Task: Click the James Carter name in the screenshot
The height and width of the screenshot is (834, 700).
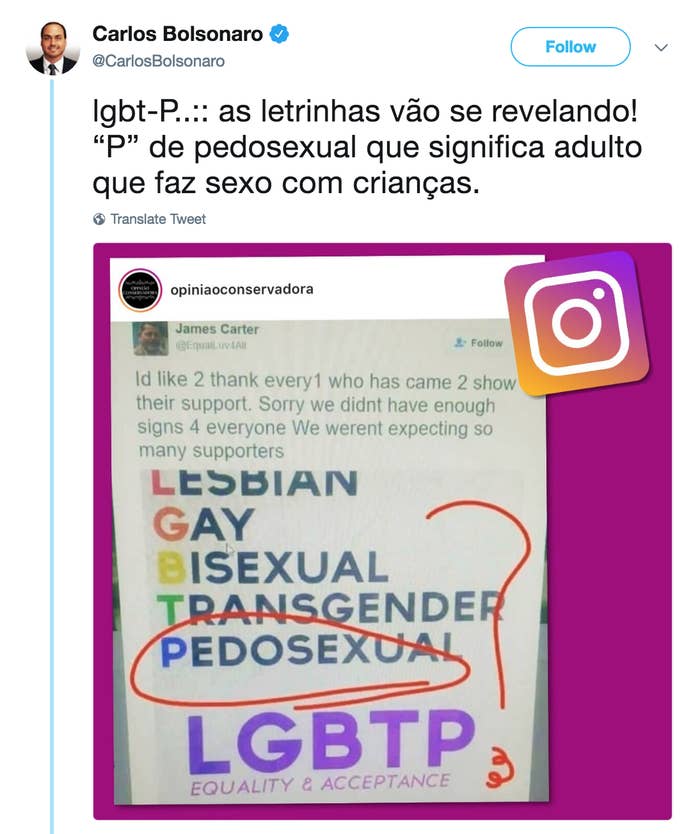Action: (x=217, y=329)
